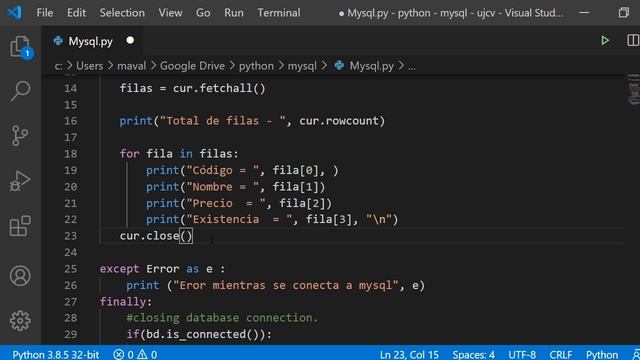640x360 pixels.
Task: Split the editor to the right
Action: pyautogui.click(x=633, y=40)
